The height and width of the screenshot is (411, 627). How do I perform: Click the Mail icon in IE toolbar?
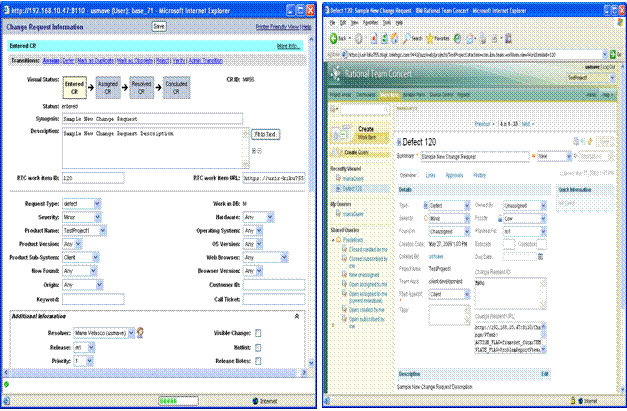470,38
